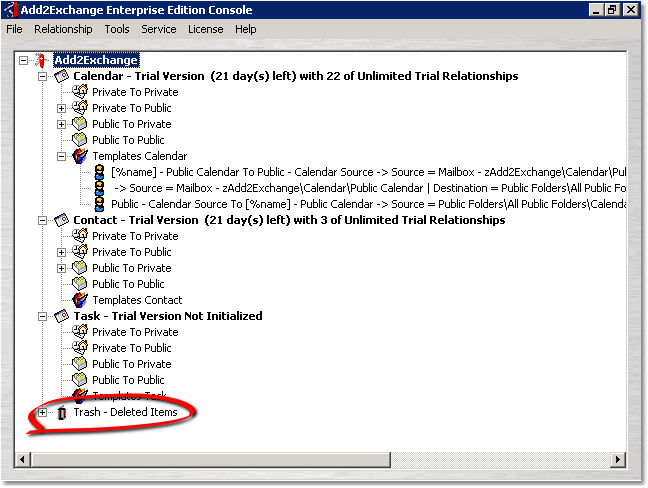
Task: Click the Calendar Private To Private icon
Action: [80, 92]
